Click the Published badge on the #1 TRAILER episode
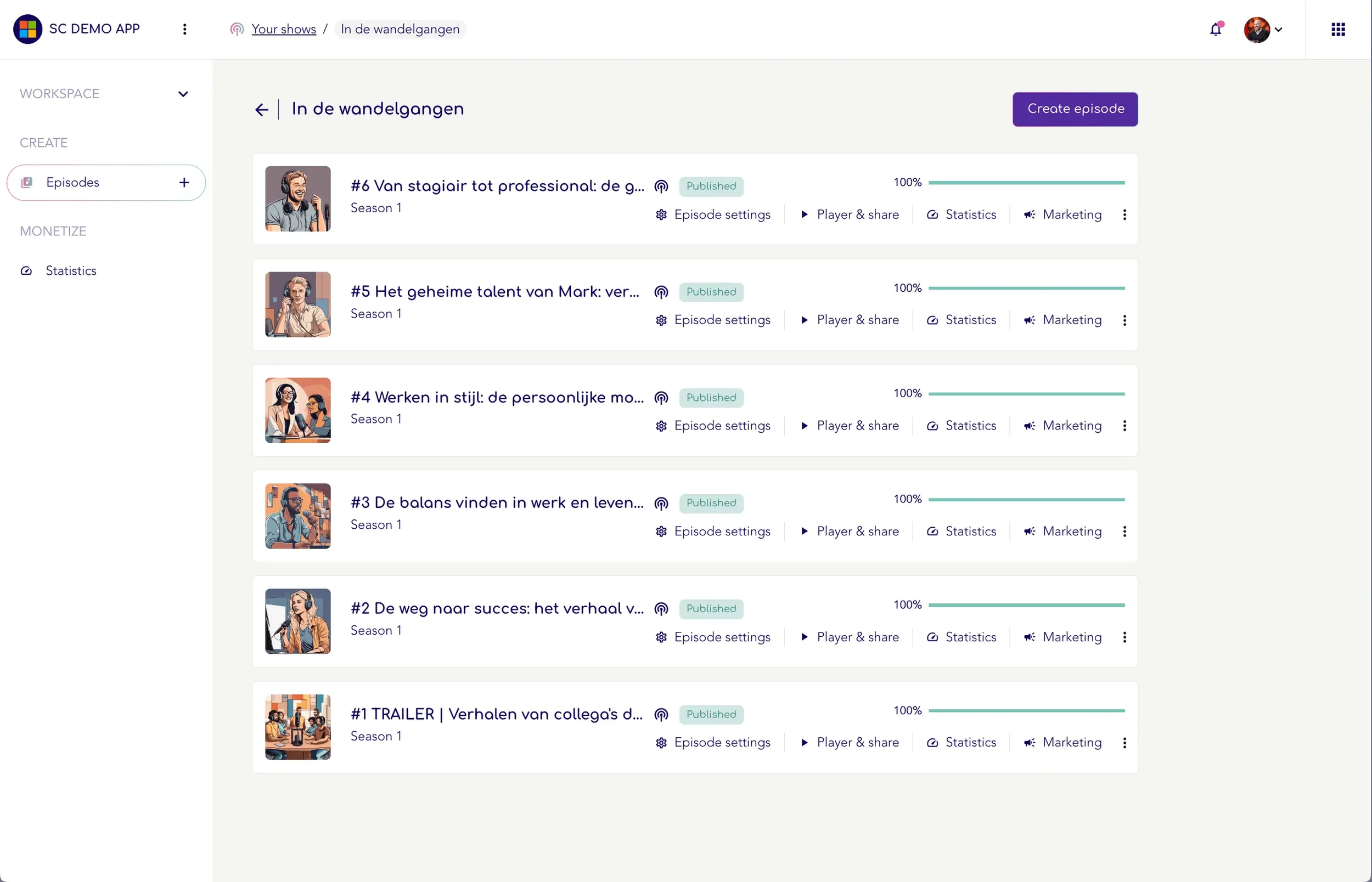This screenshot has width=1372, height=882. [711, 714]
